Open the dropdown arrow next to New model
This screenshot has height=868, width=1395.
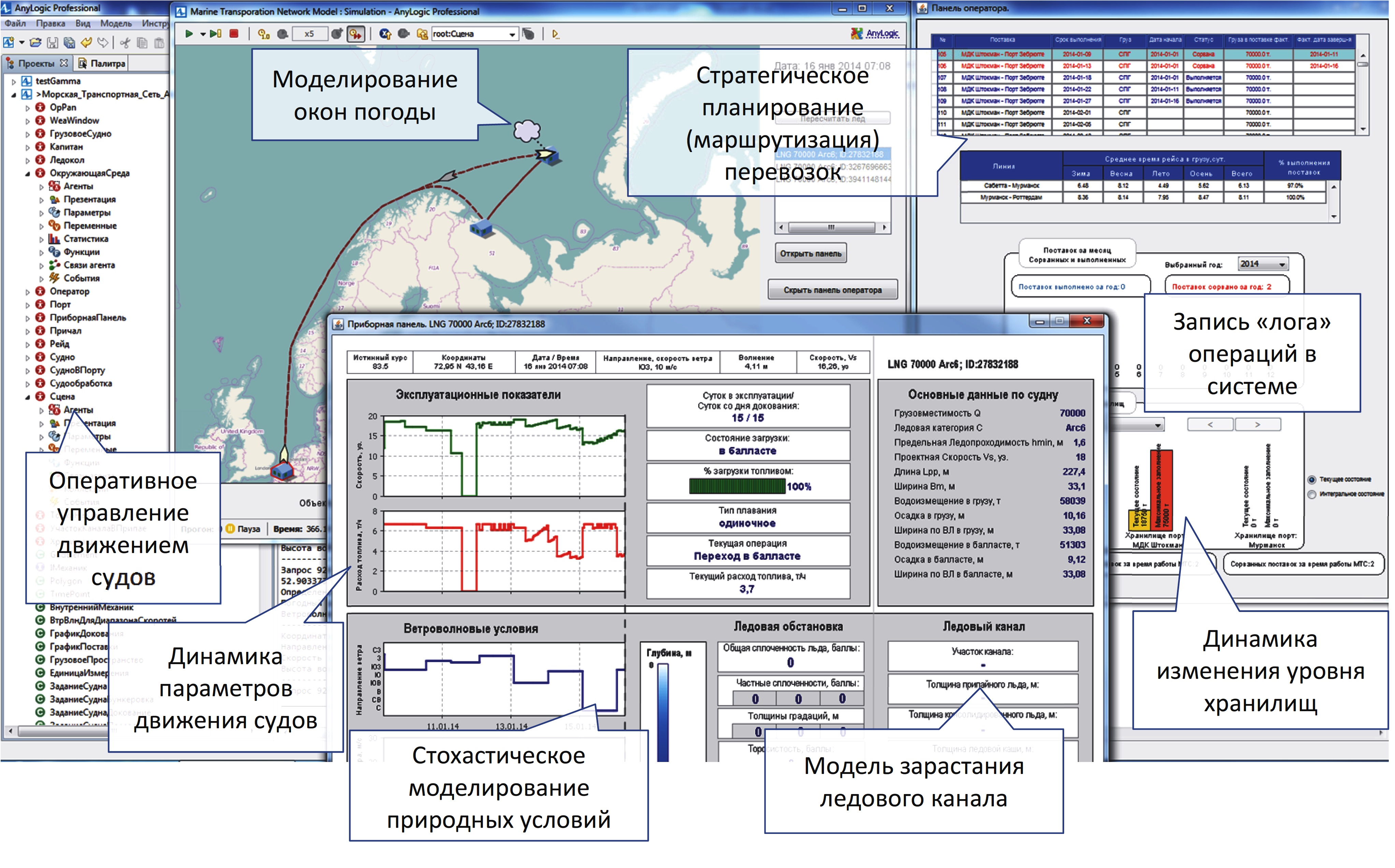point(21,43)
